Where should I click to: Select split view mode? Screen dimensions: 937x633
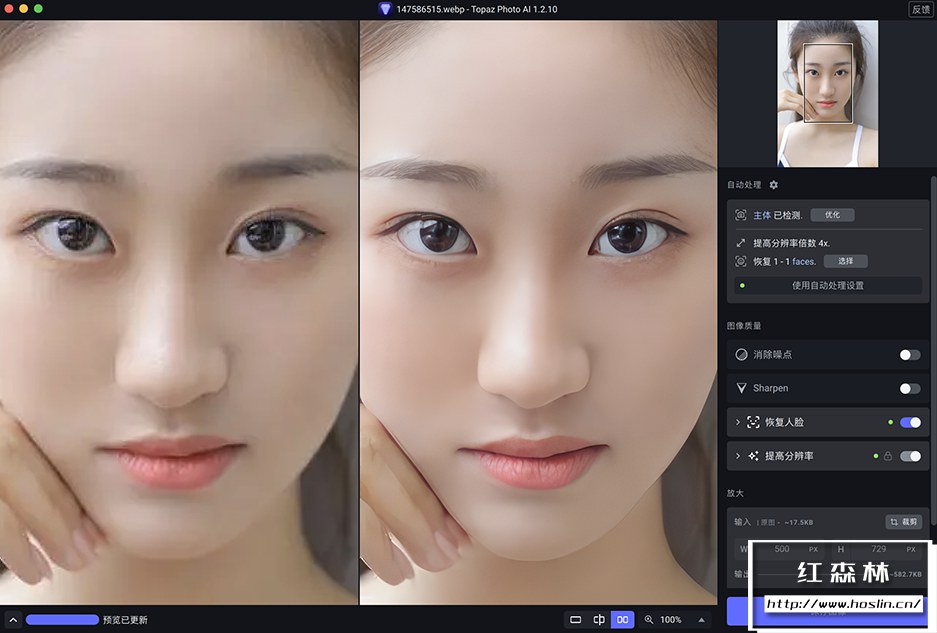tap(599, 619)
